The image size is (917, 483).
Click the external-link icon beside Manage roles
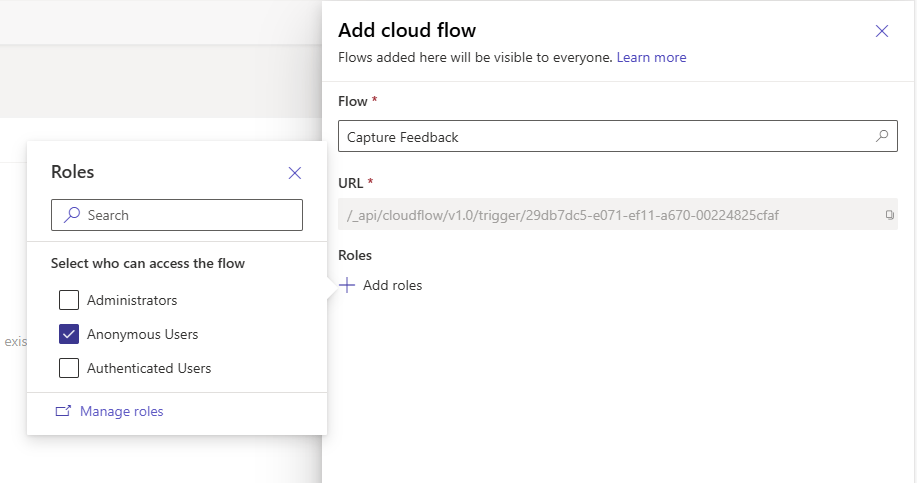point(63,411)
